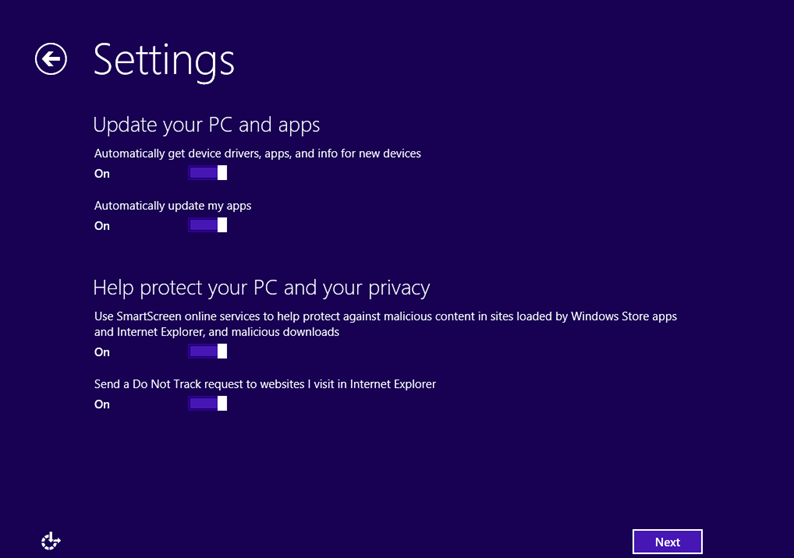Screen dimensions: 794x558
Task: Click the On label under device drivers
Action: 102,174
